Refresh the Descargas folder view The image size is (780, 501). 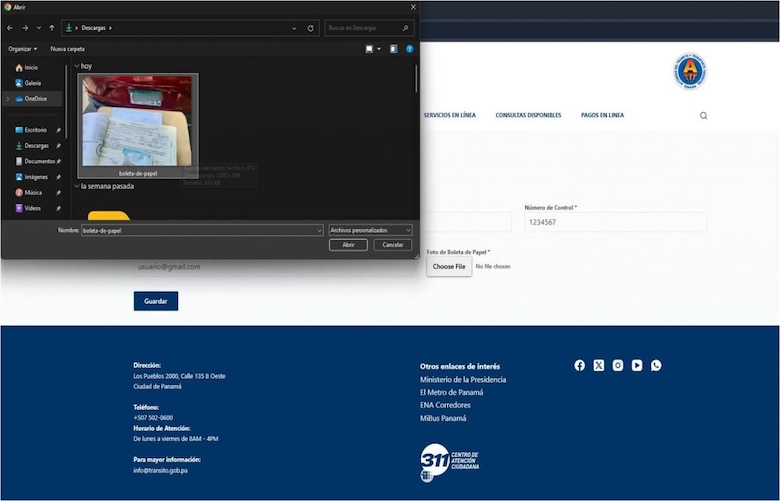[x=311, y=28]
